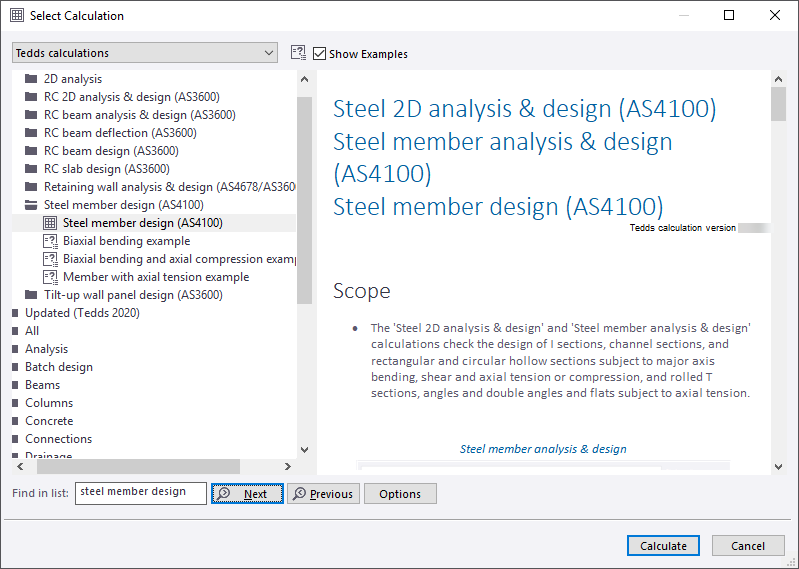Click the Tilt-up wall panel design folder icon
The width and height of the screenshot is (799, 569).
(31, 295)
